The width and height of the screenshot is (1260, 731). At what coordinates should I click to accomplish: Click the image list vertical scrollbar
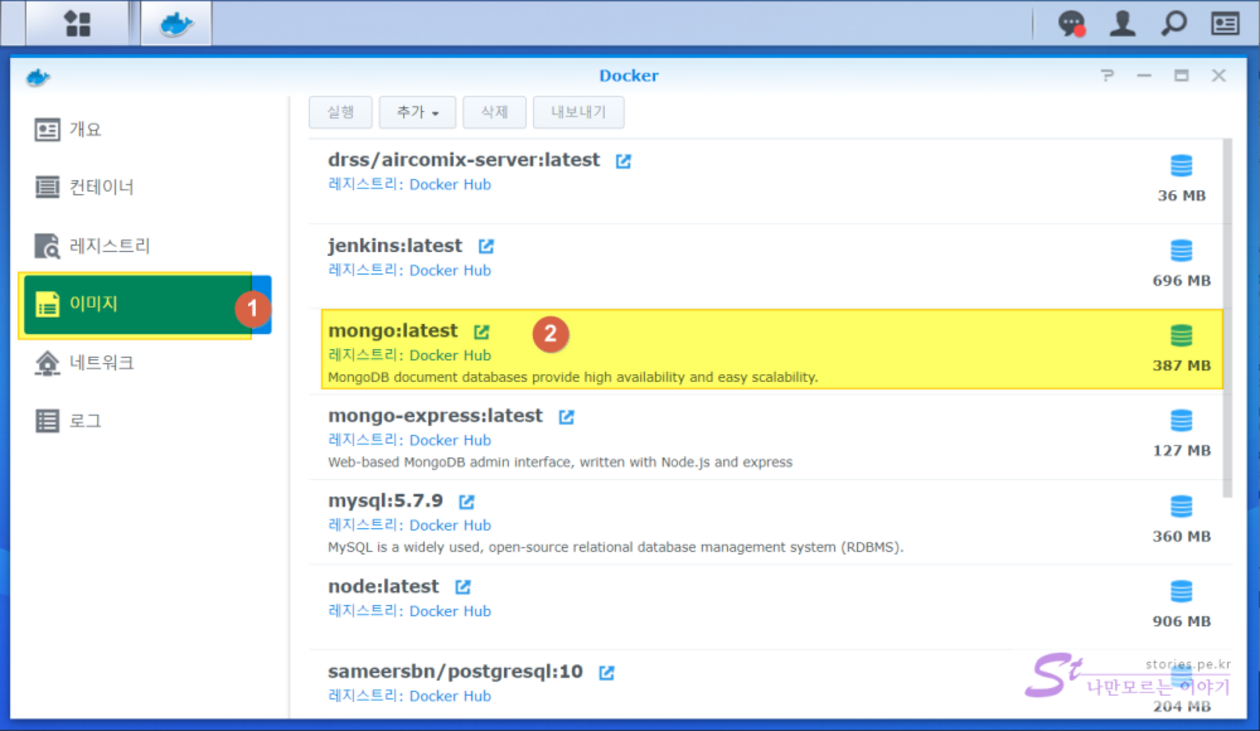[x=1228, y=320]
